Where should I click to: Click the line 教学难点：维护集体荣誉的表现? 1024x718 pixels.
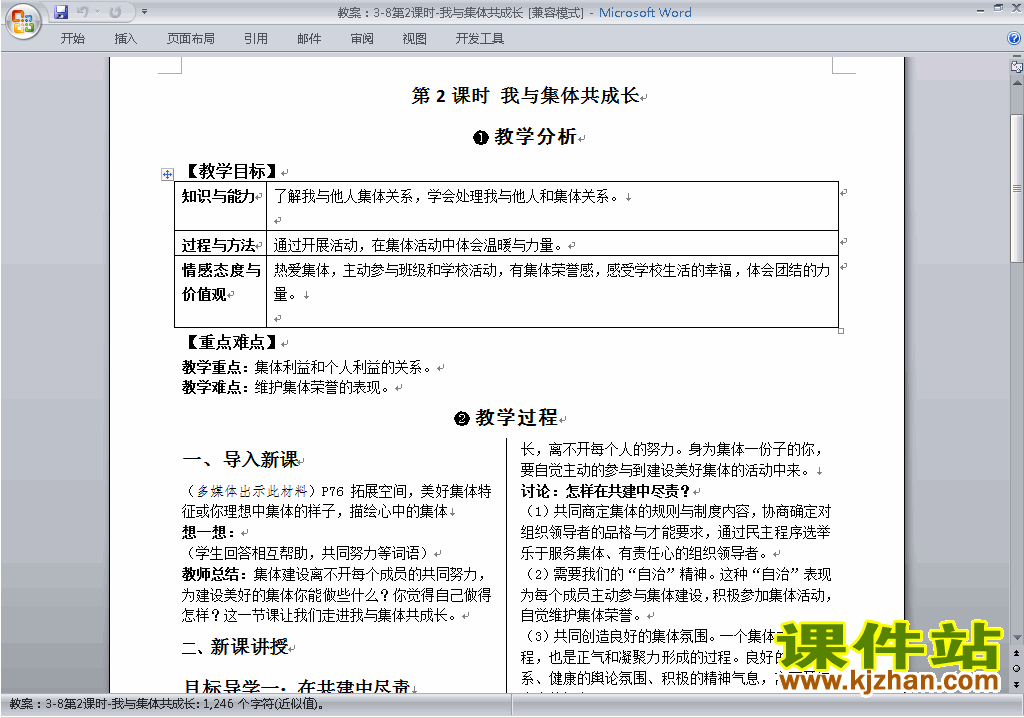pyautogui.click(x=285, y=387)
